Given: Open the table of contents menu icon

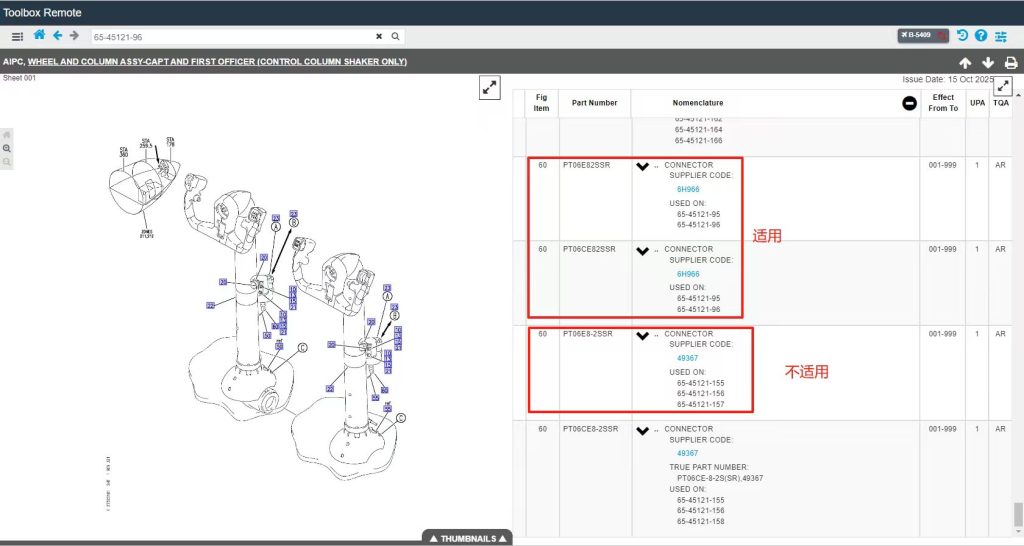Looking at the screenshot, I should pyautogui.click(x=17, y=36).
